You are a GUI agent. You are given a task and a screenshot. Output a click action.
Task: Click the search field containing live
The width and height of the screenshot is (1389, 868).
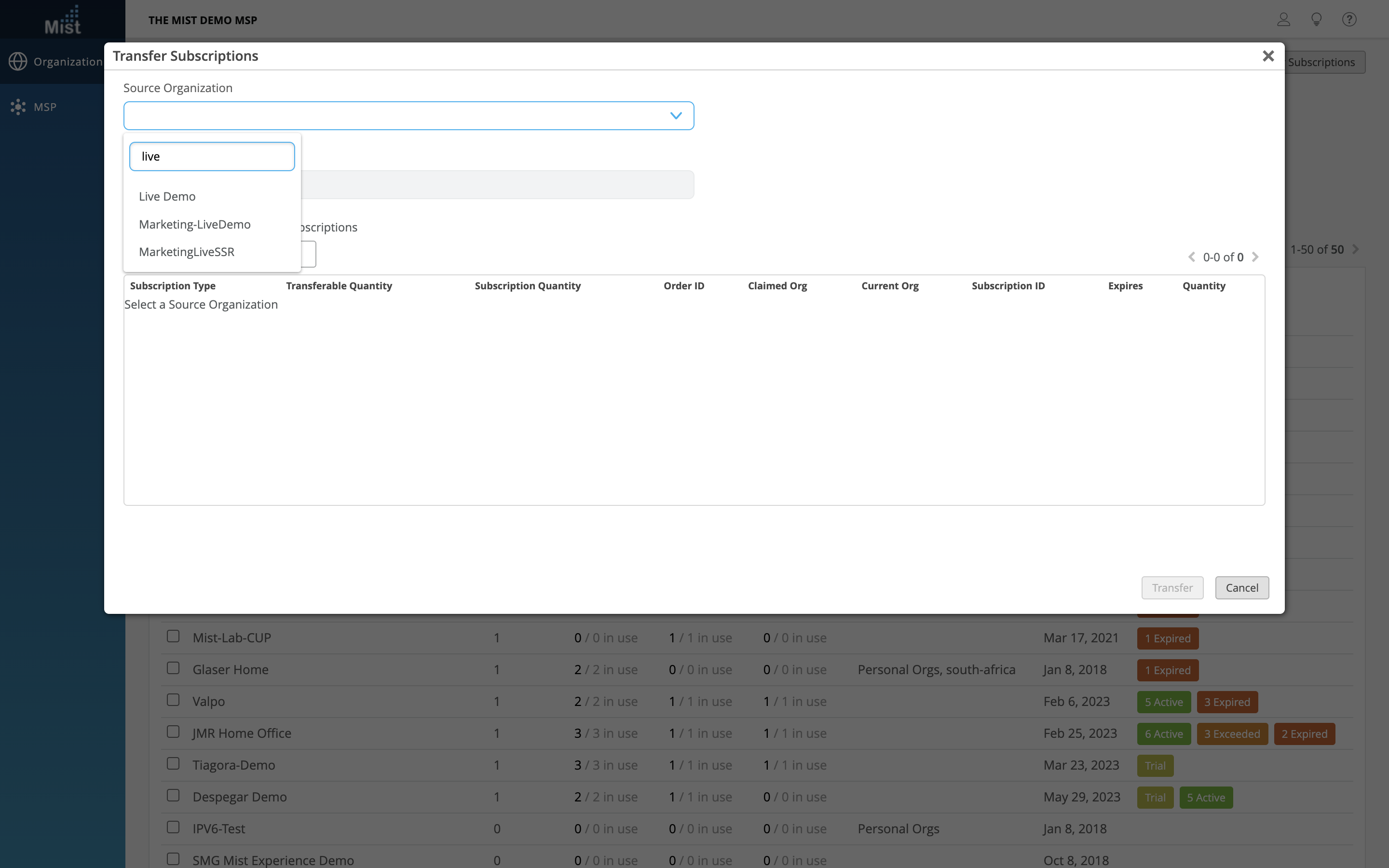coord(212,157)
